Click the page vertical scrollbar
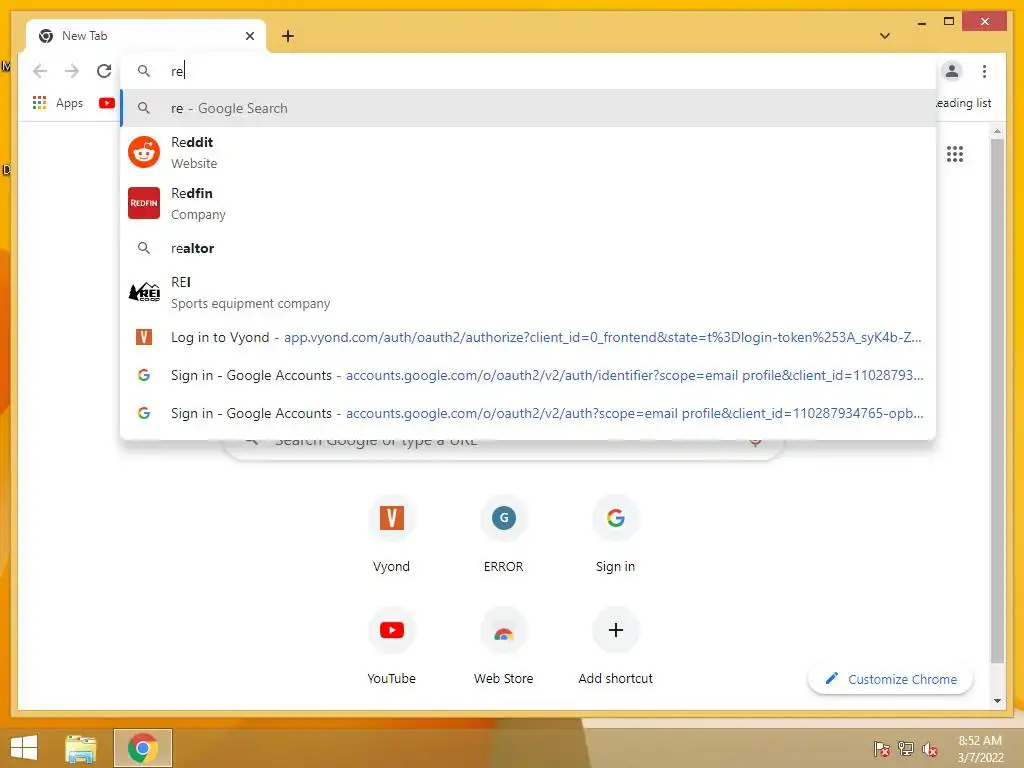The width and height of the screenshot is (1024, 768). click(x=997, y=400)
